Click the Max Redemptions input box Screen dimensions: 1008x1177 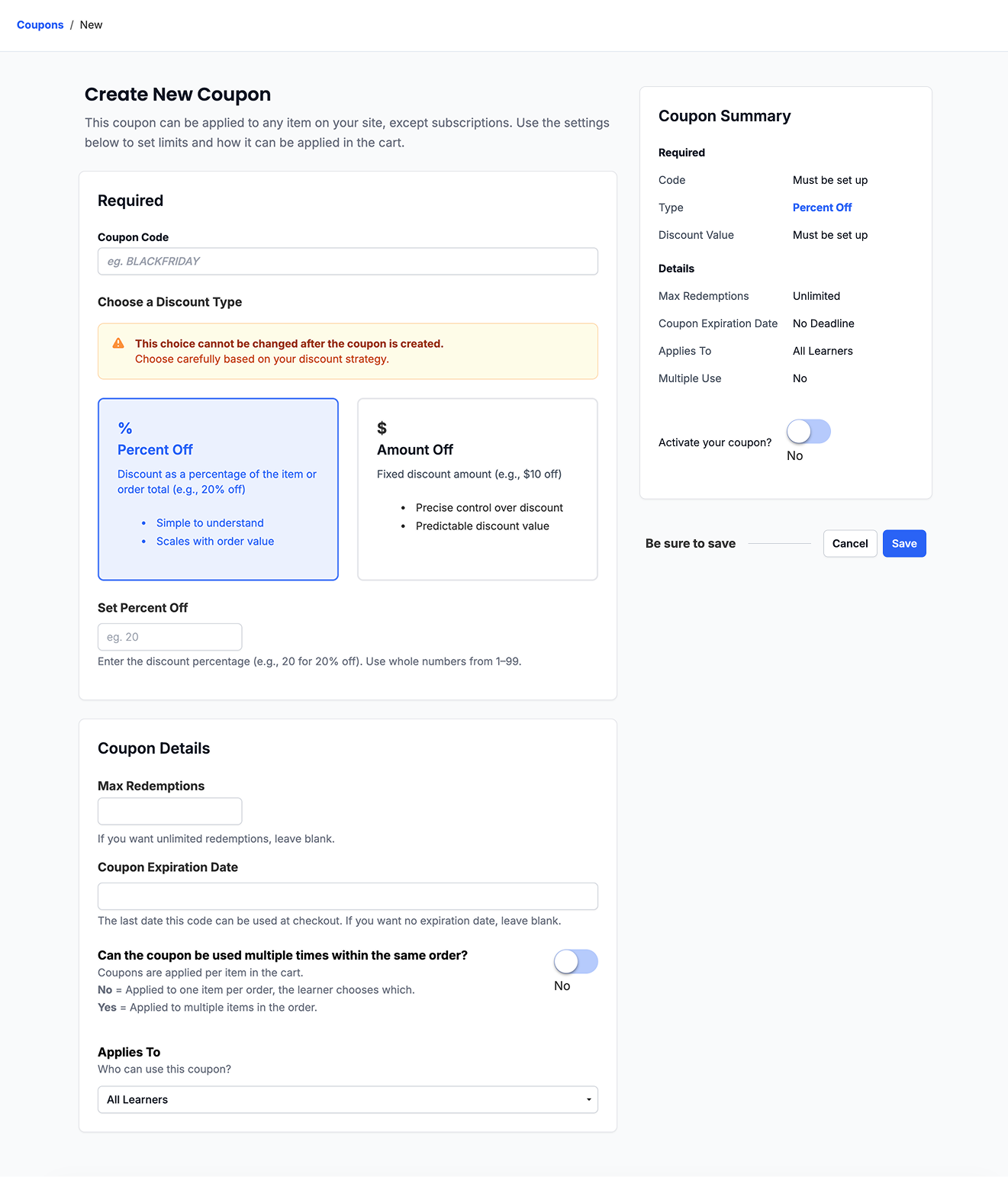click(x=170, y=812)
